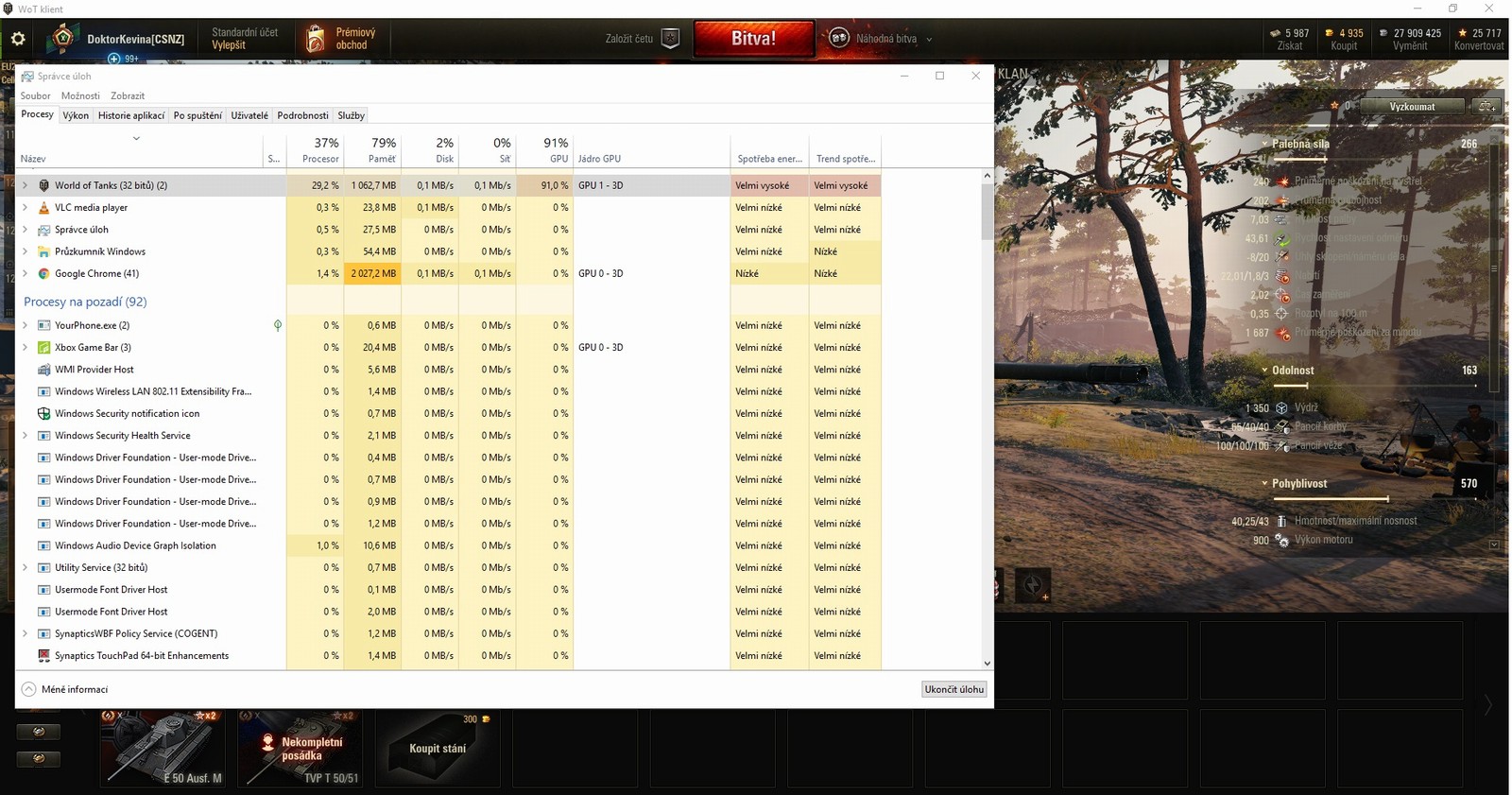Click the Google Chrome process icon
This screenshot has width=1512, height=795.
click(43, 274)
